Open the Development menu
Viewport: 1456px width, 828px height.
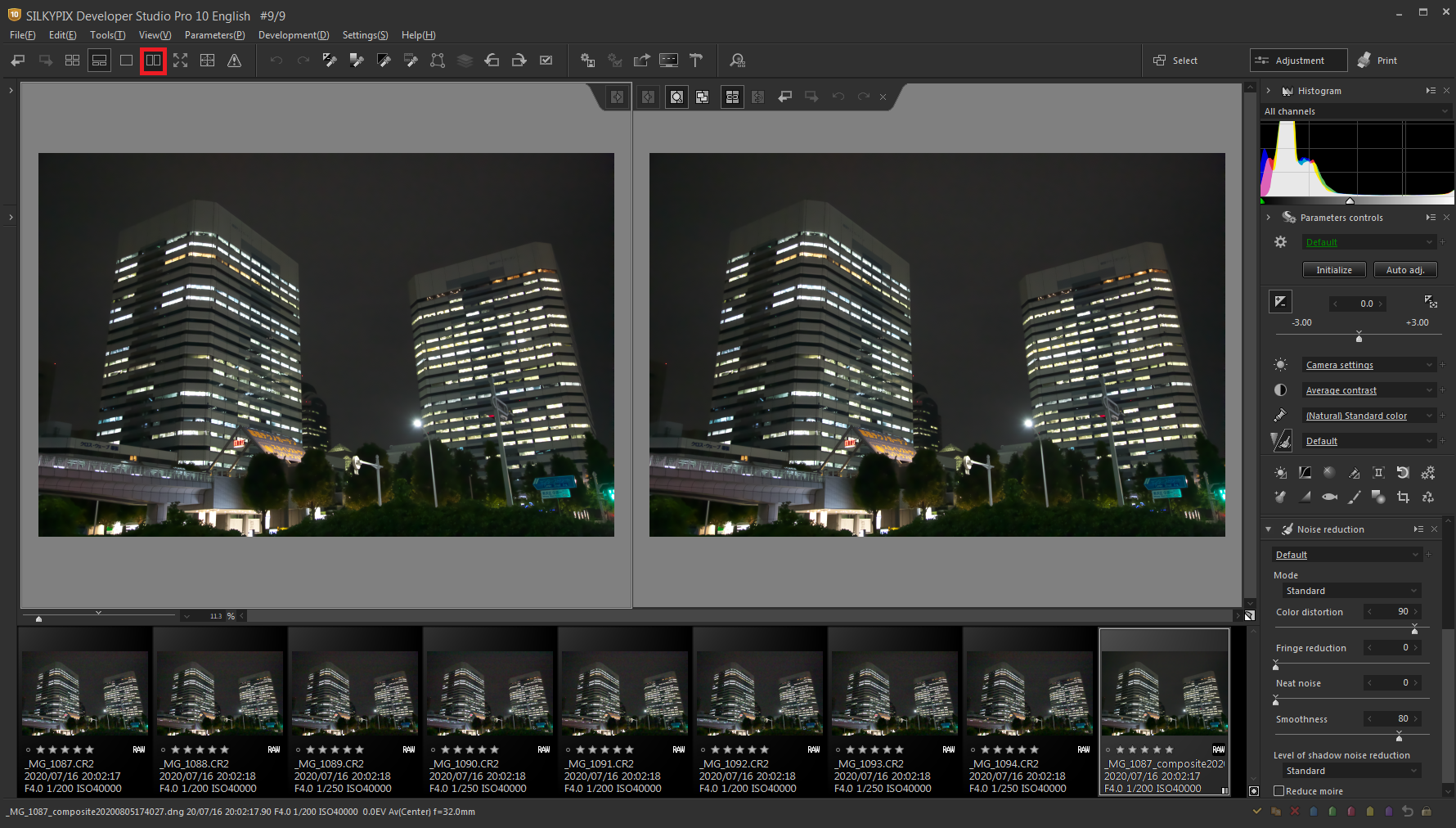(x=294, y=35)
